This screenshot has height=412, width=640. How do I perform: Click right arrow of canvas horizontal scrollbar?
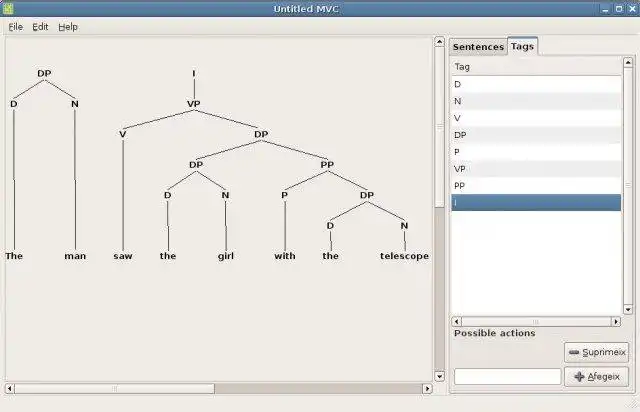point(427,388)
